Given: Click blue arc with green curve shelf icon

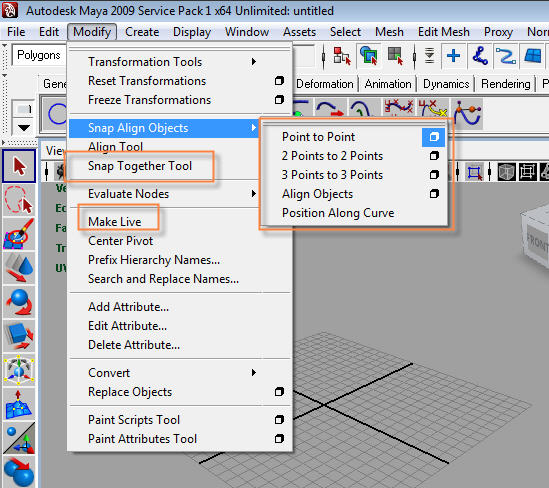Looking at the screenshot, I should click(x=363, y=109).
